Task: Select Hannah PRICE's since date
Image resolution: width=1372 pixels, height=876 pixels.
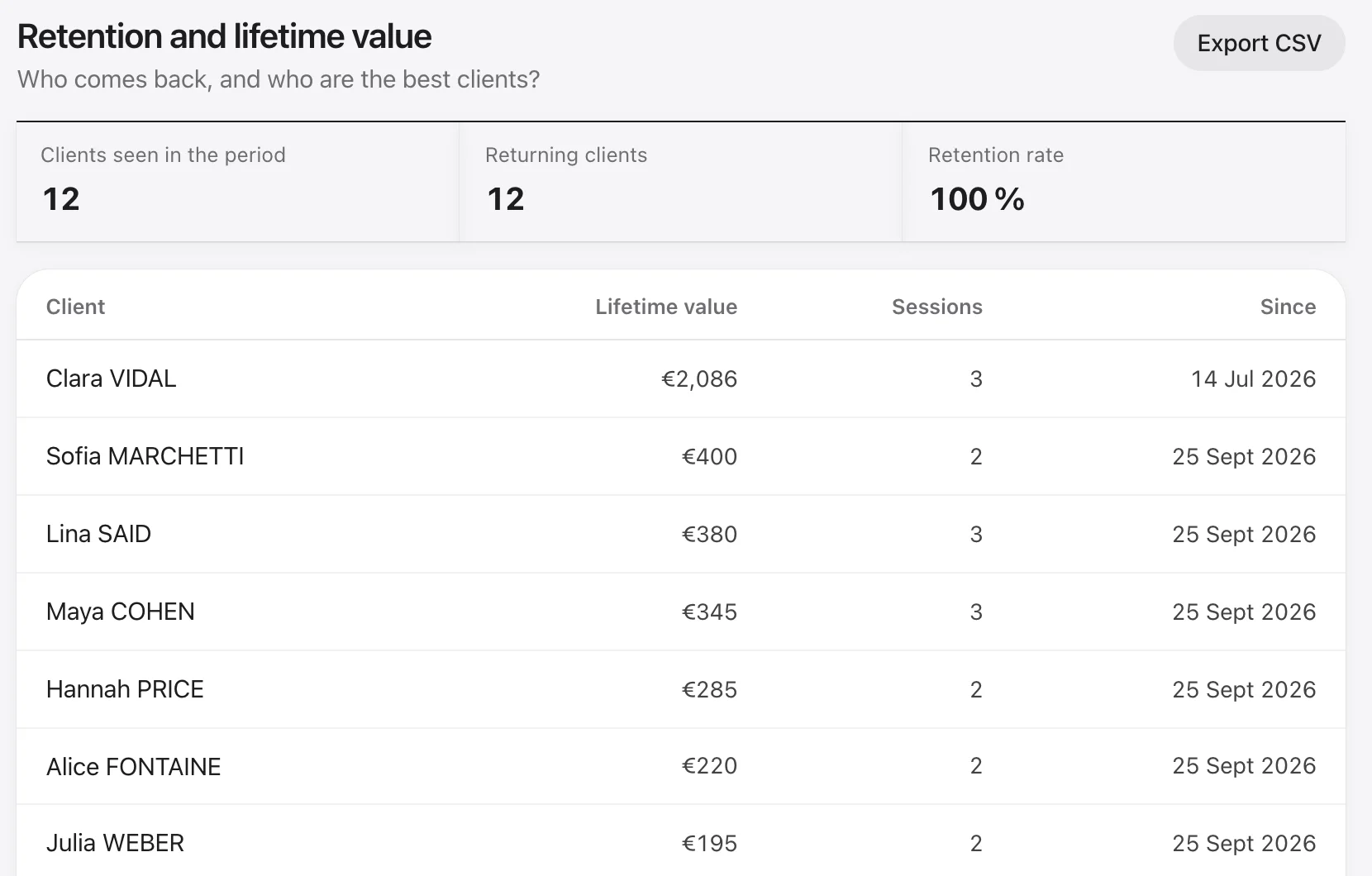Action: pyautogui.click(x=1244, y=689)
